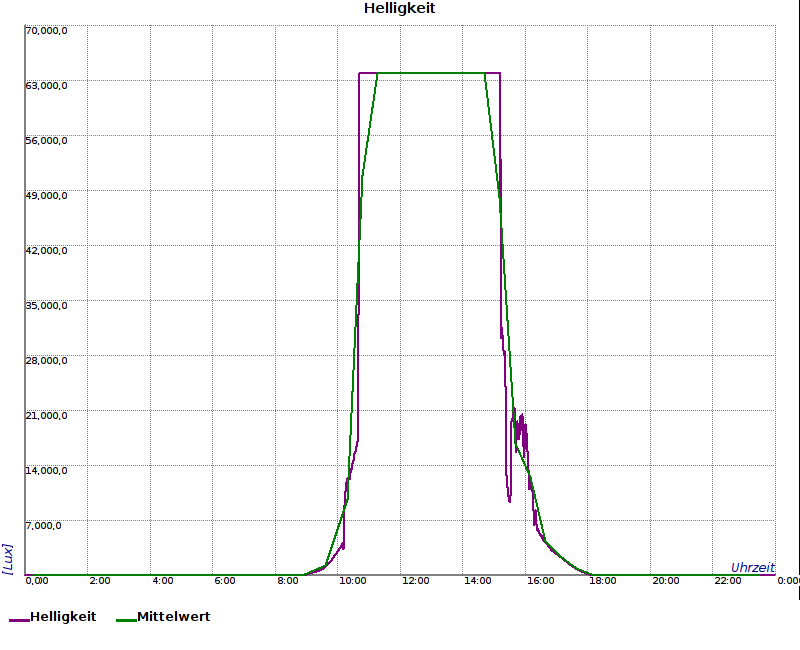Click the 12:00 time axis label
Screen dimensions: 800x650
click(415, 581)
